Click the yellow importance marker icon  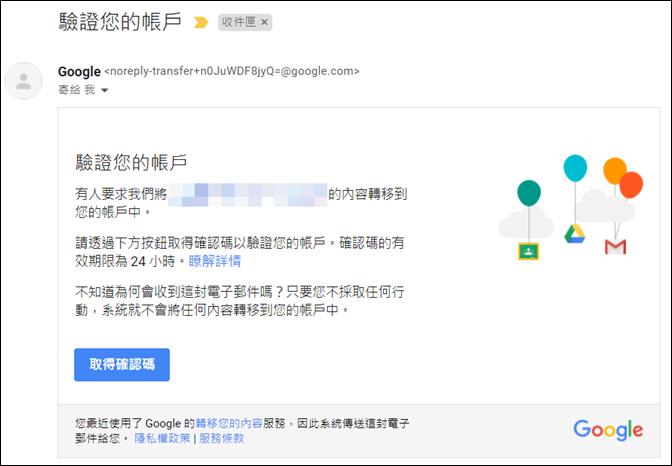201,22
